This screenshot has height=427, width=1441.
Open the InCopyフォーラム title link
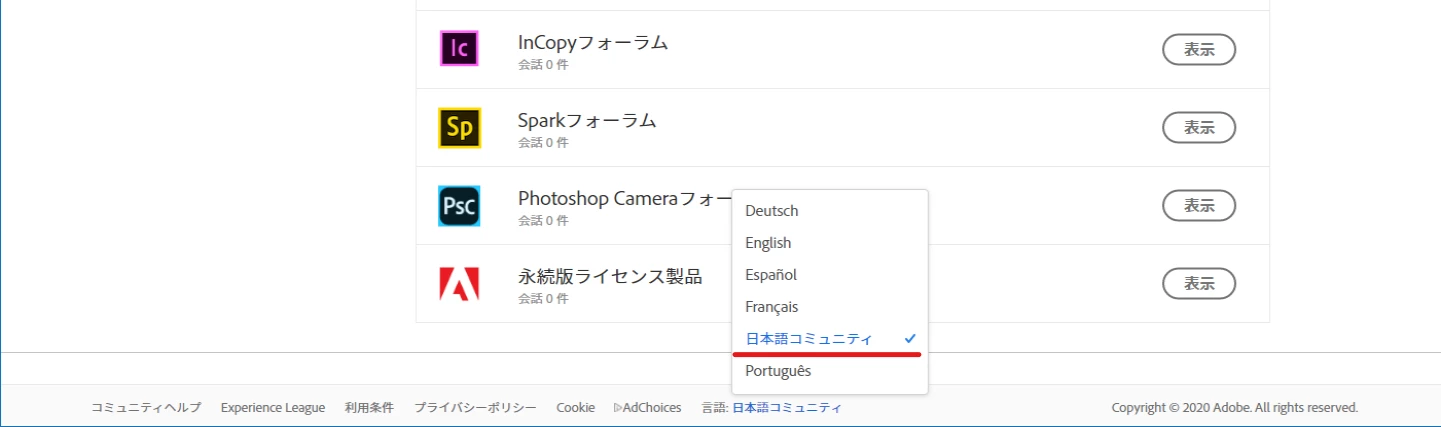[x=593, y=42]
